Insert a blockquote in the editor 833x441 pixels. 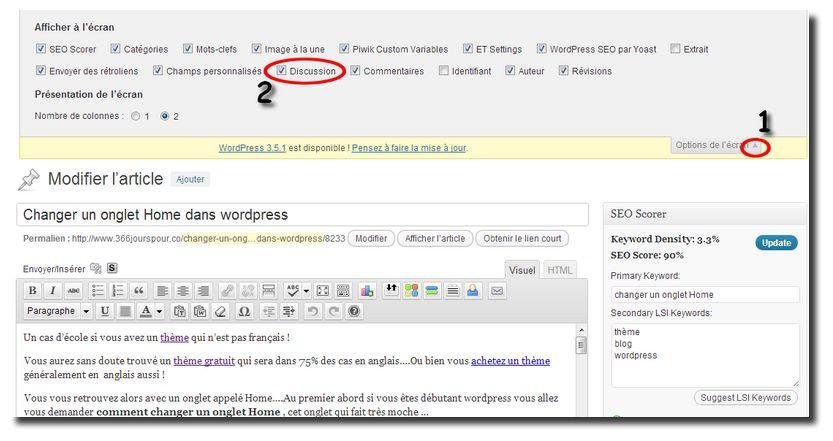139,291
